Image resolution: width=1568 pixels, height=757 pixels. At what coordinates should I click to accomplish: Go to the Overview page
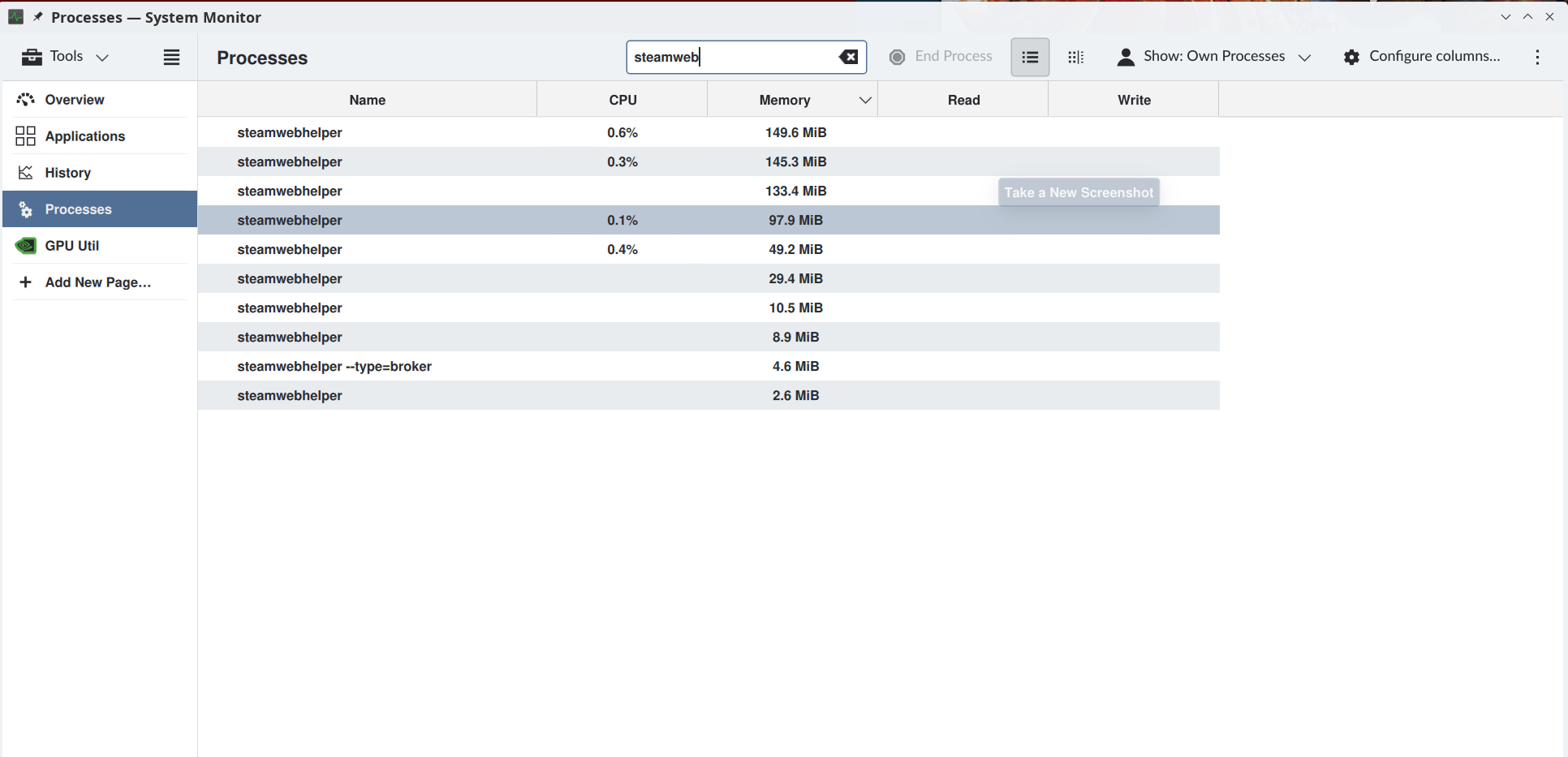[75, 100]
